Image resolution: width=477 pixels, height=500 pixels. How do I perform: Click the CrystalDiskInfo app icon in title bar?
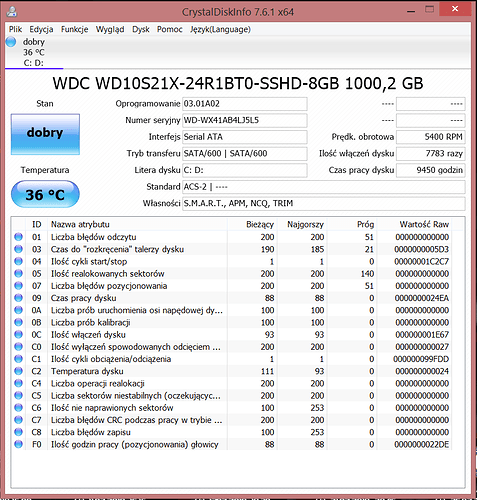[12, 12]
